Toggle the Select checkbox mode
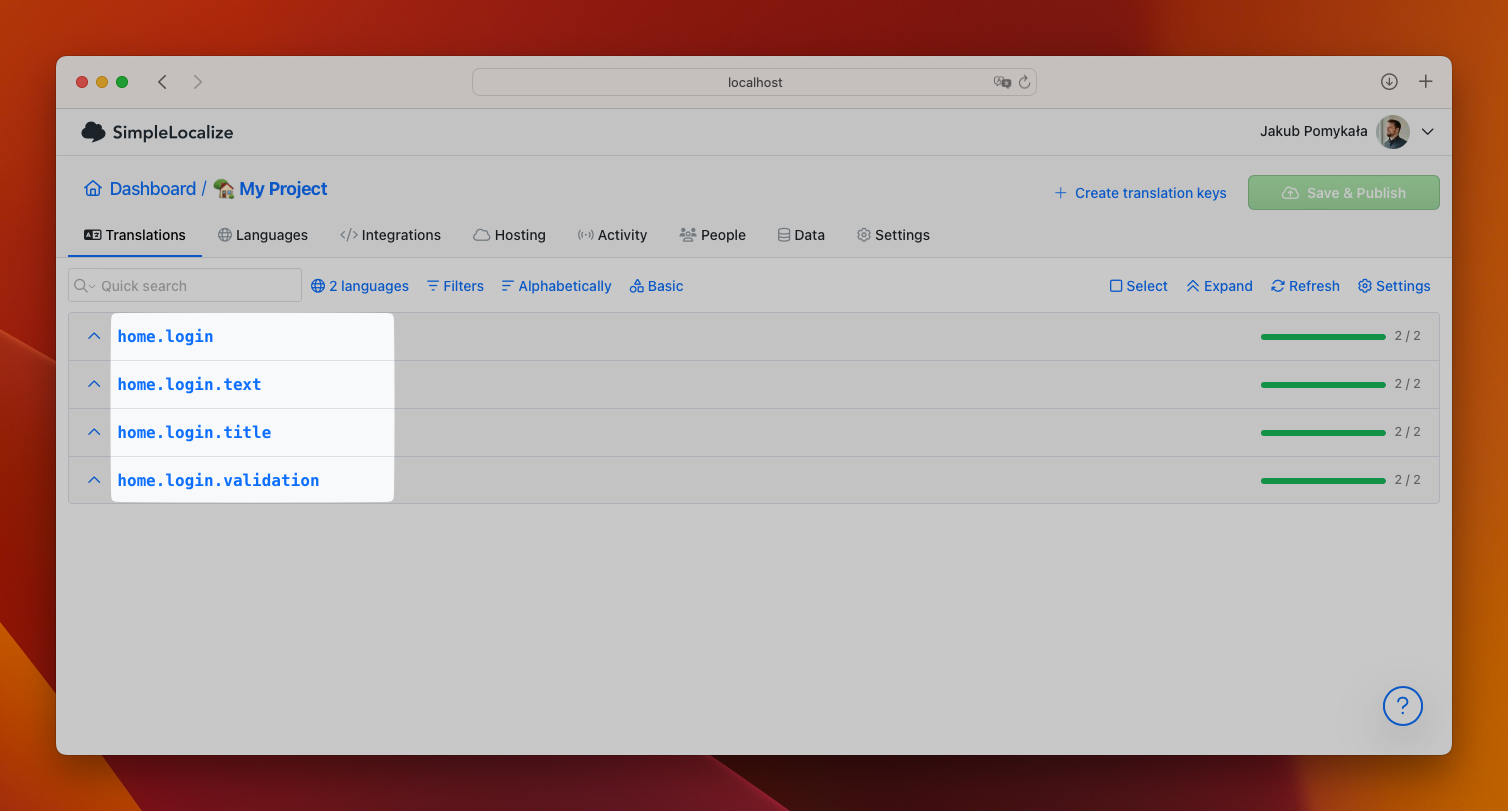The image size is (1508, 811). pyautogui.click(x=1138, y=286)
